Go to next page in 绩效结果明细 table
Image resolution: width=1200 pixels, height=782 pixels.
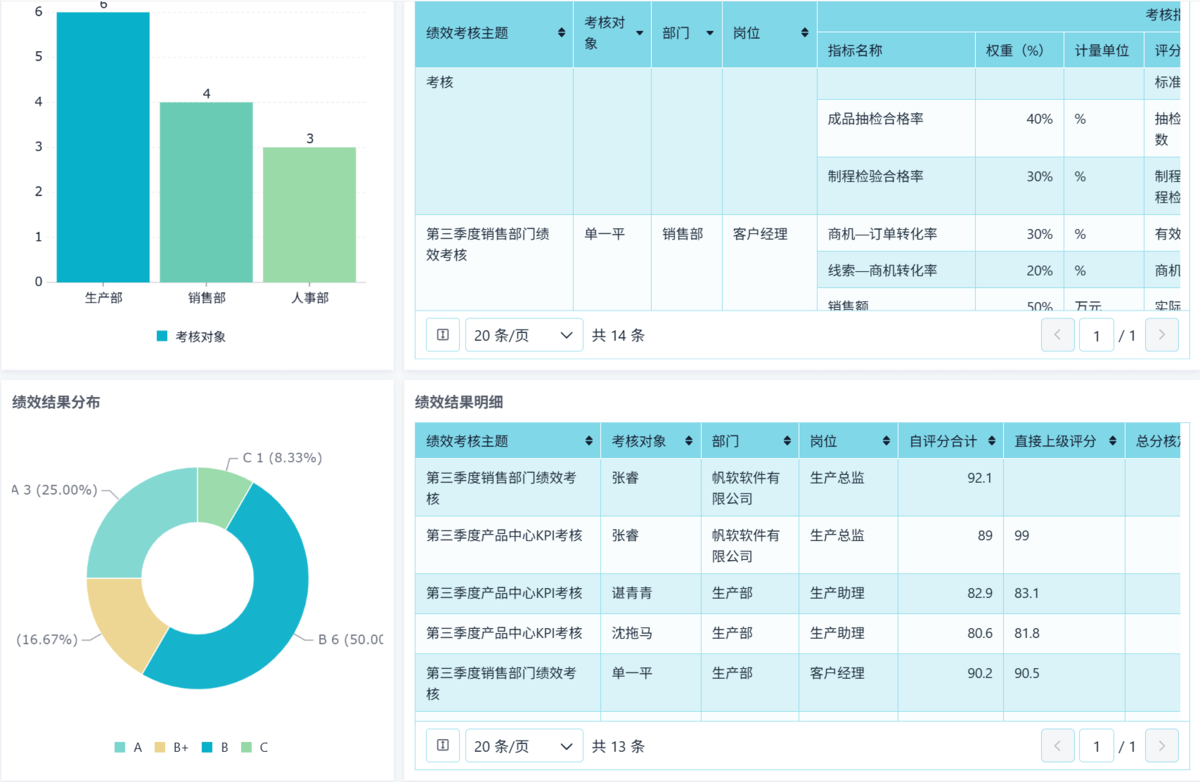pos(1161,746)
